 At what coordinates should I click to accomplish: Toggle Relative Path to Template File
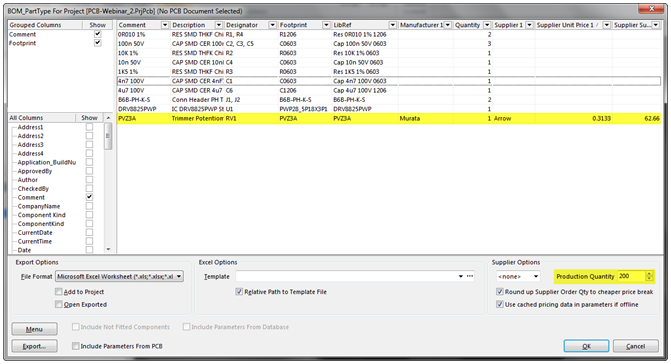239,292
